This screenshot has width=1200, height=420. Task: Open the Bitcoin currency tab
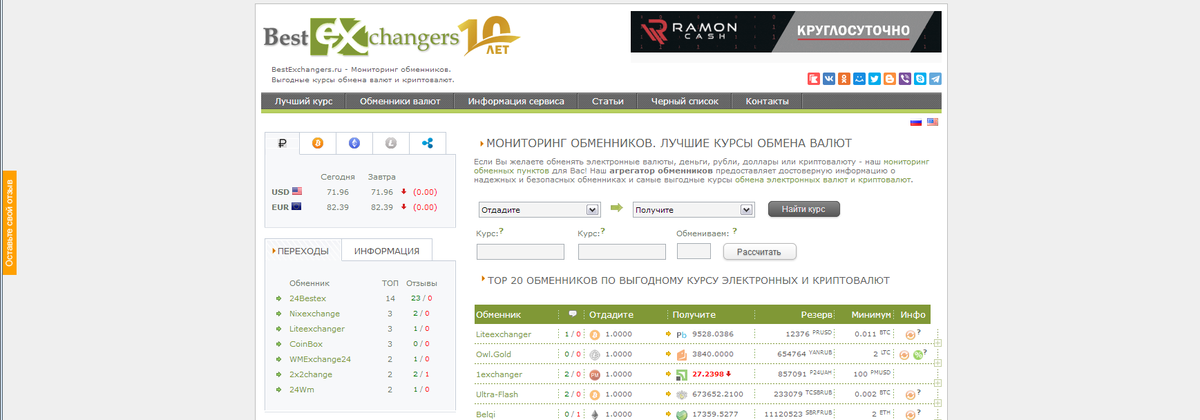[318, 143]
